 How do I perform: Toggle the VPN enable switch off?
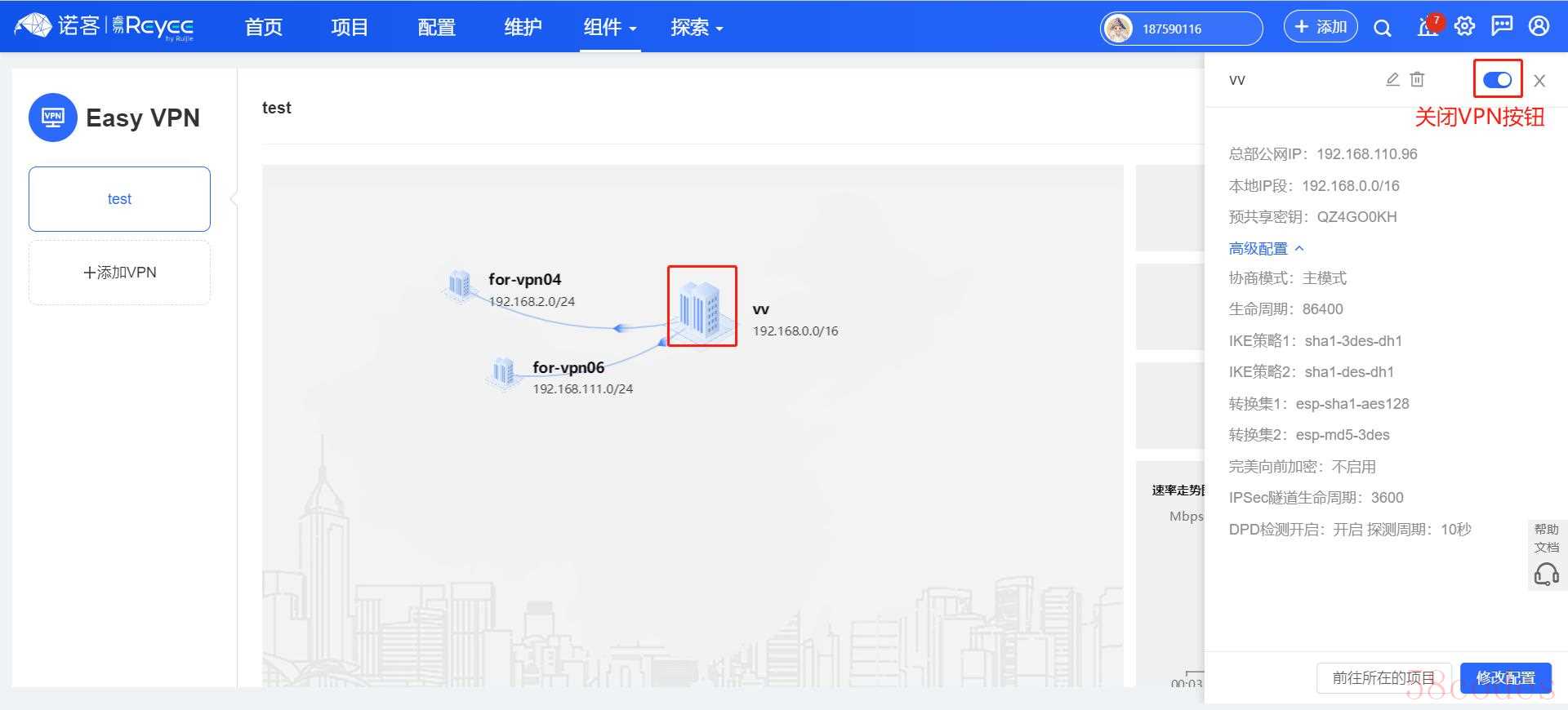click(x=1497, y=80)
